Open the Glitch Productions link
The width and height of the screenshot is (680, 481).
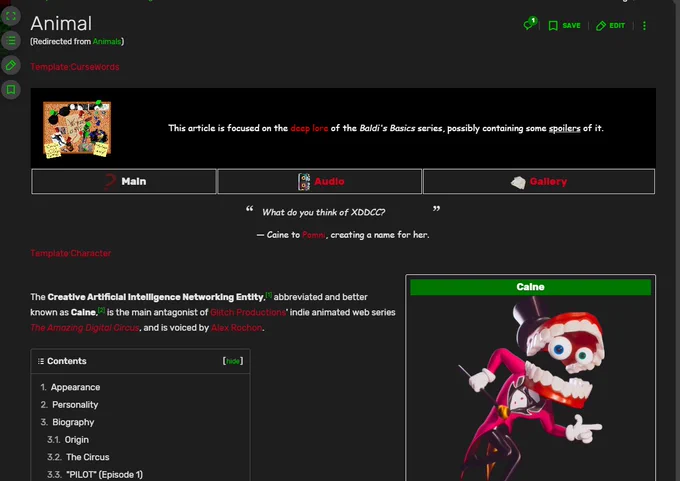tap(248, 312)
